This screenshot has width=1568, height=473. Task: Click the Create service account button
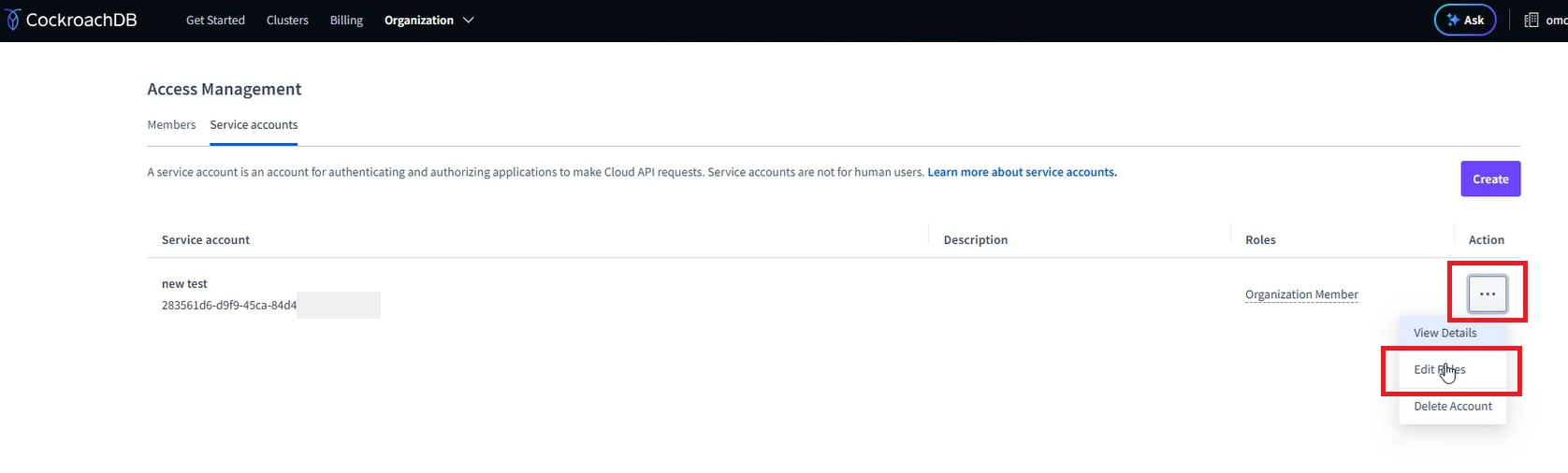(1490, 179)
